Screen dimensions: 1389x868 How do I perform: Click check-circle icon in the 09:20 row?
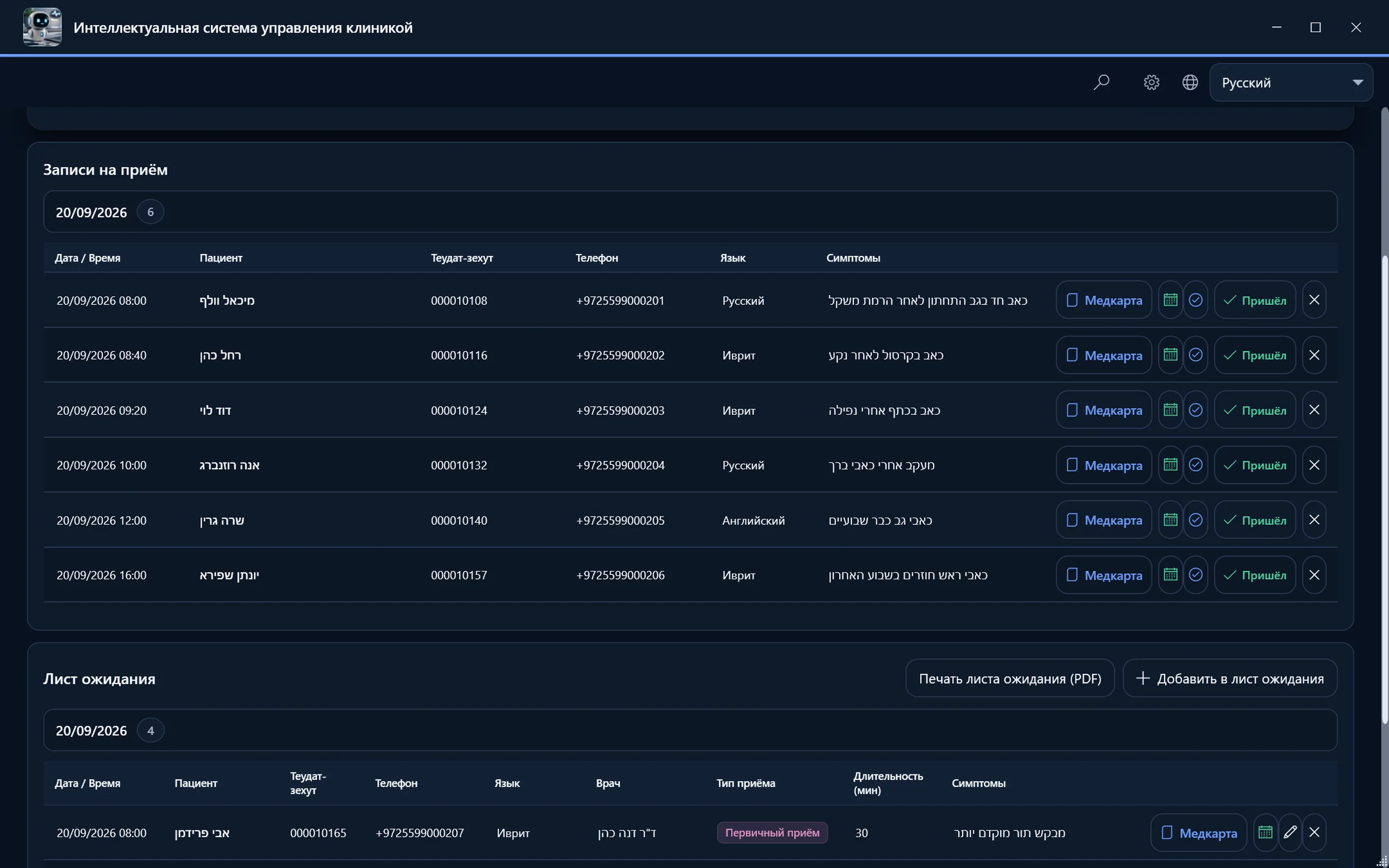(1196, 410)
